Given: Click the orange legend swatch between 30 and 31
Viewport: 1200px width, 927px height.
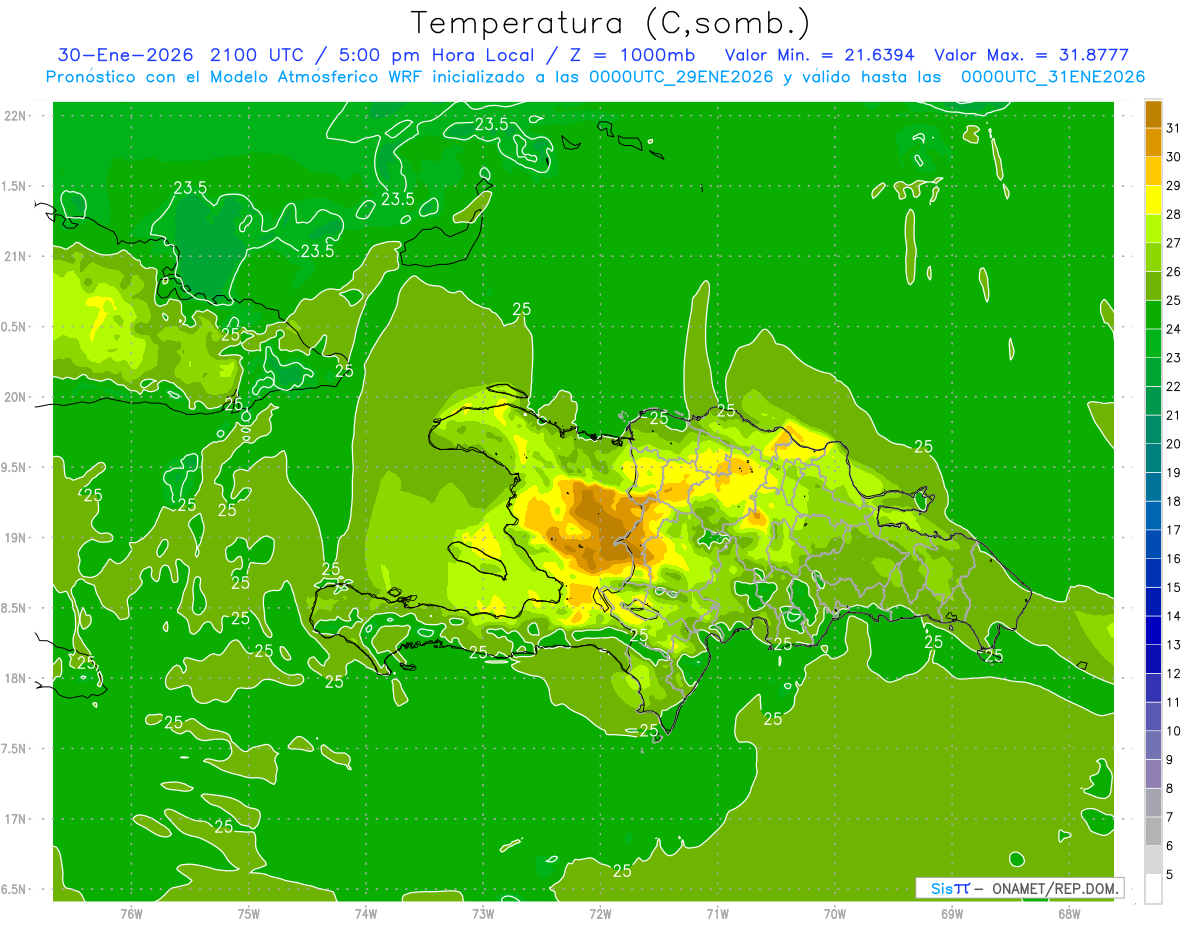Looking at the screenshot, I should click(x=1153, y=142).
